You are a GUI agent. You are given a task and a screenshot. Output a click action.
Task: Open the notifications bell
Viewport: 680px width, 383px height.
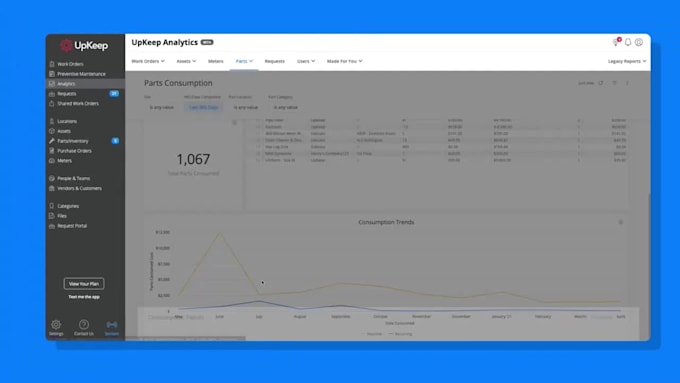point(628,42)
